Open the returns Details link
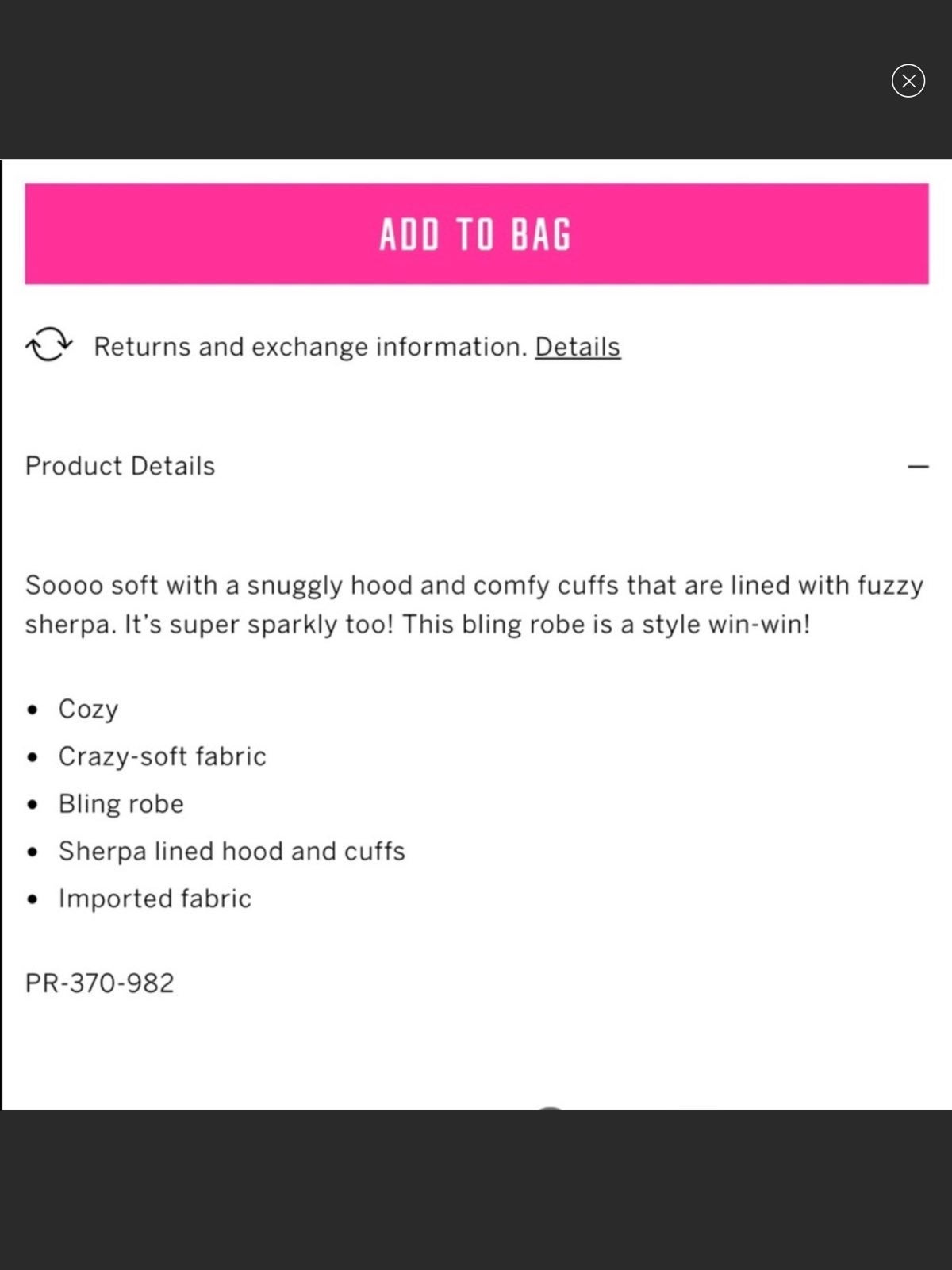Viewport: 952px width, 1270px height. [x=578, y=347]
